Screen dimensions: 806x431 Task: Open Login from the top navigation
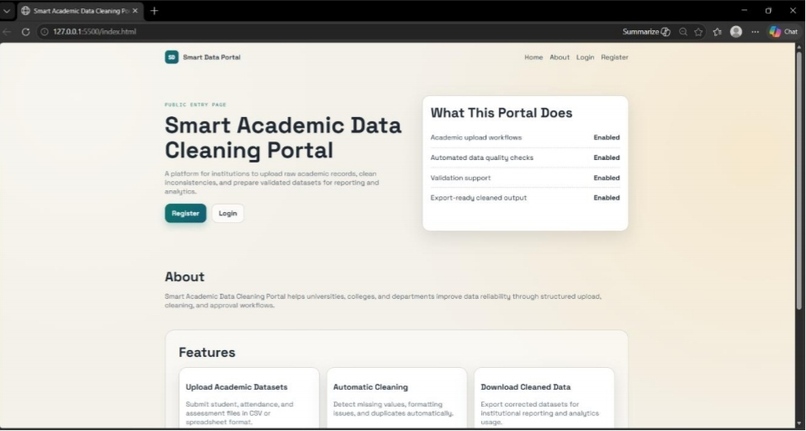(585, 57)
